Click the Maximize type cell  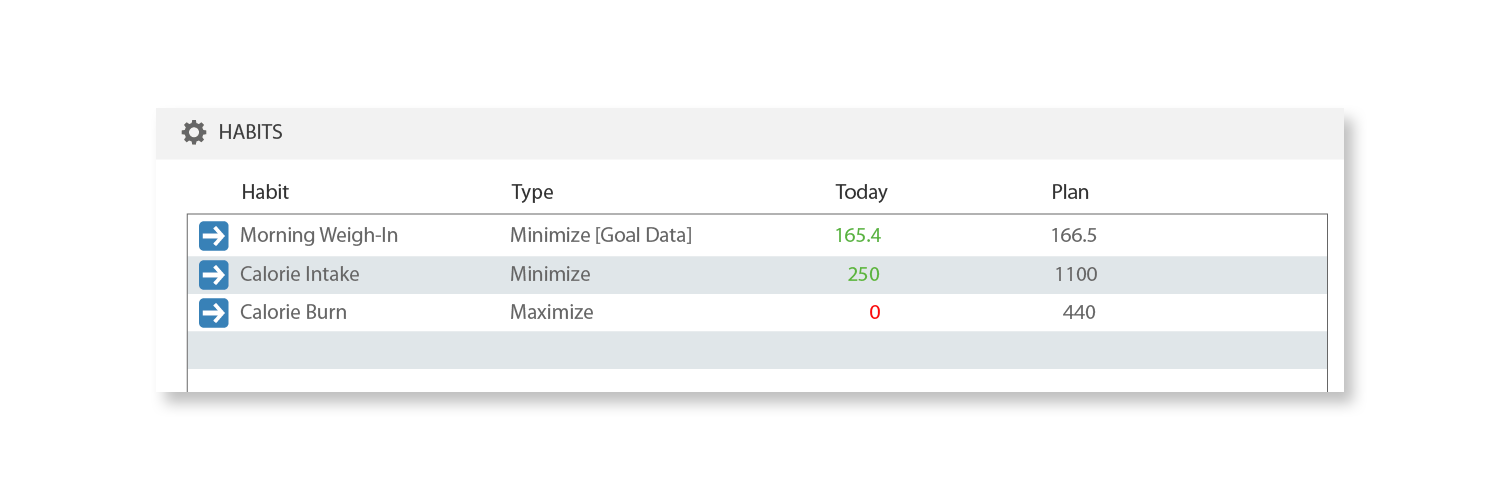[552, 312]
